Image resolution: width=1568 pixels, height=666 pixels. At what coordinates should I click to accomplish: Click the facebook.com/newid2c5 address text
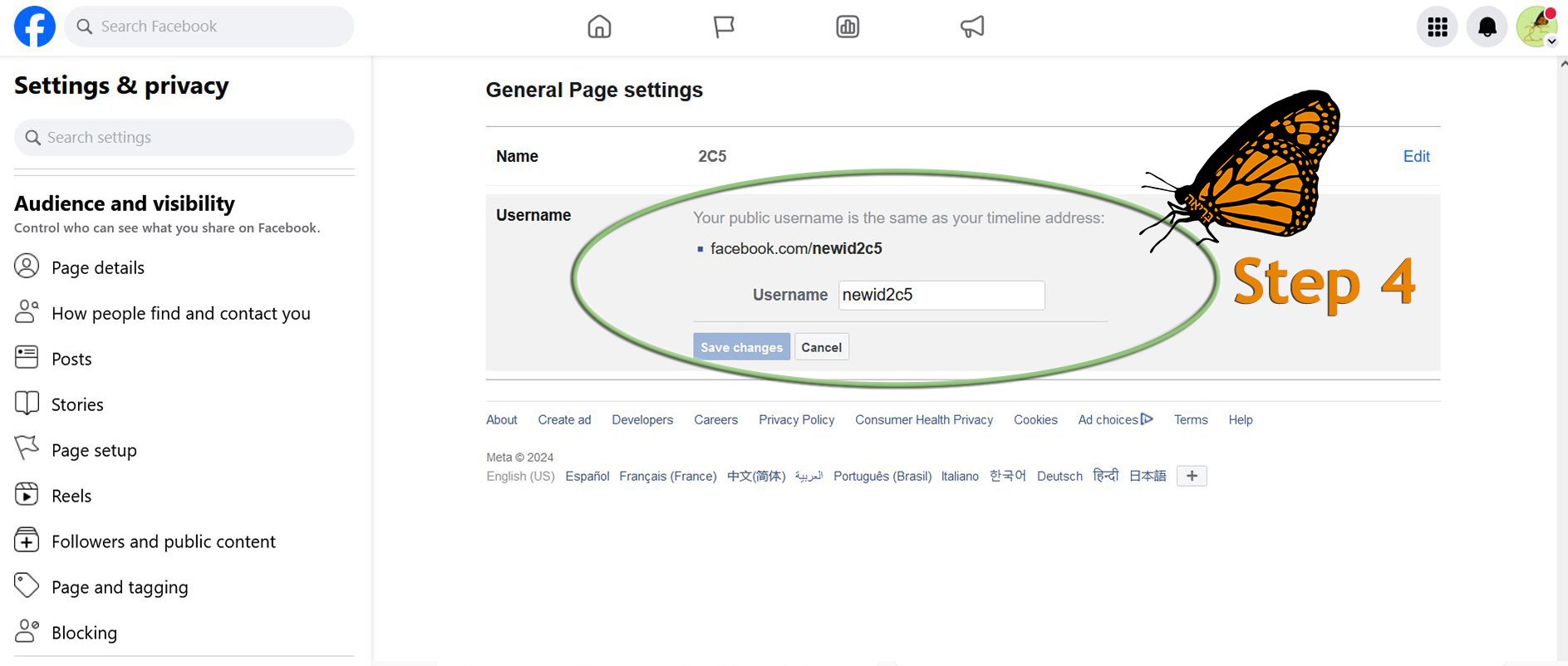point(796,248)
